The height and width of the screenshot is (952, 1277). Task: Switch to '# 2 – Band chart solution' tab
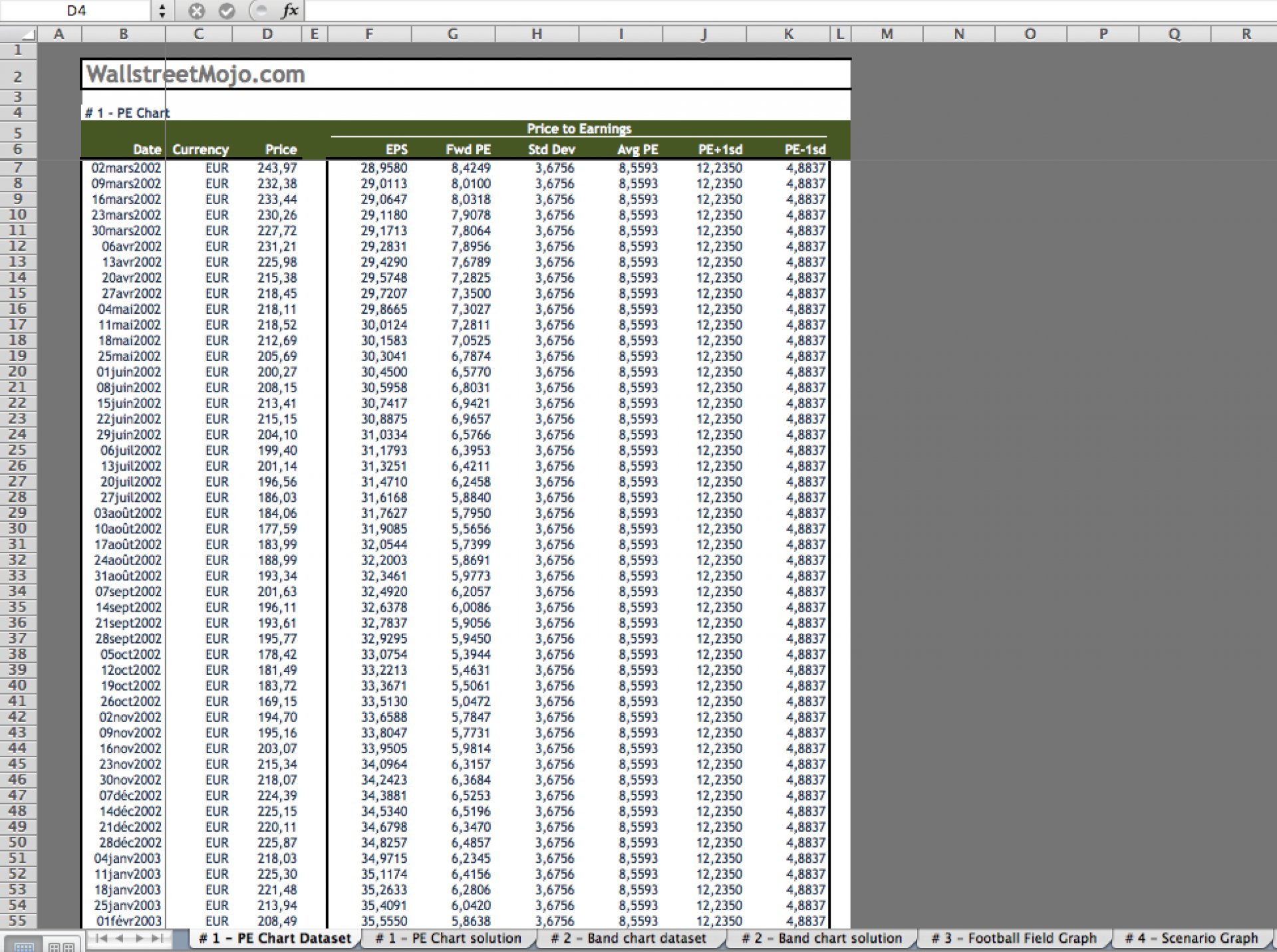[x=822, y=938]
